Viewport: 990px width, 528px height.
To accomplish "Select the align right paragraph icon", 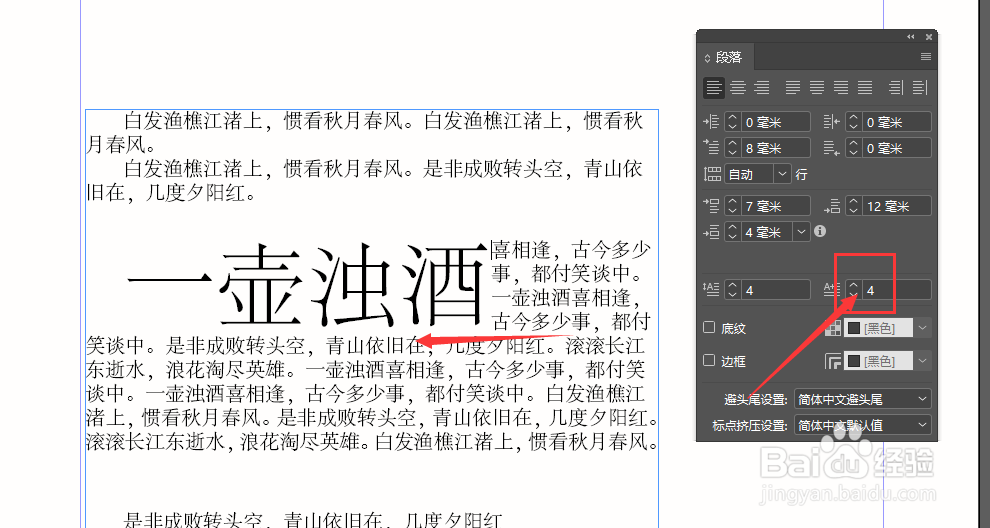I will [x=762, y=88].
